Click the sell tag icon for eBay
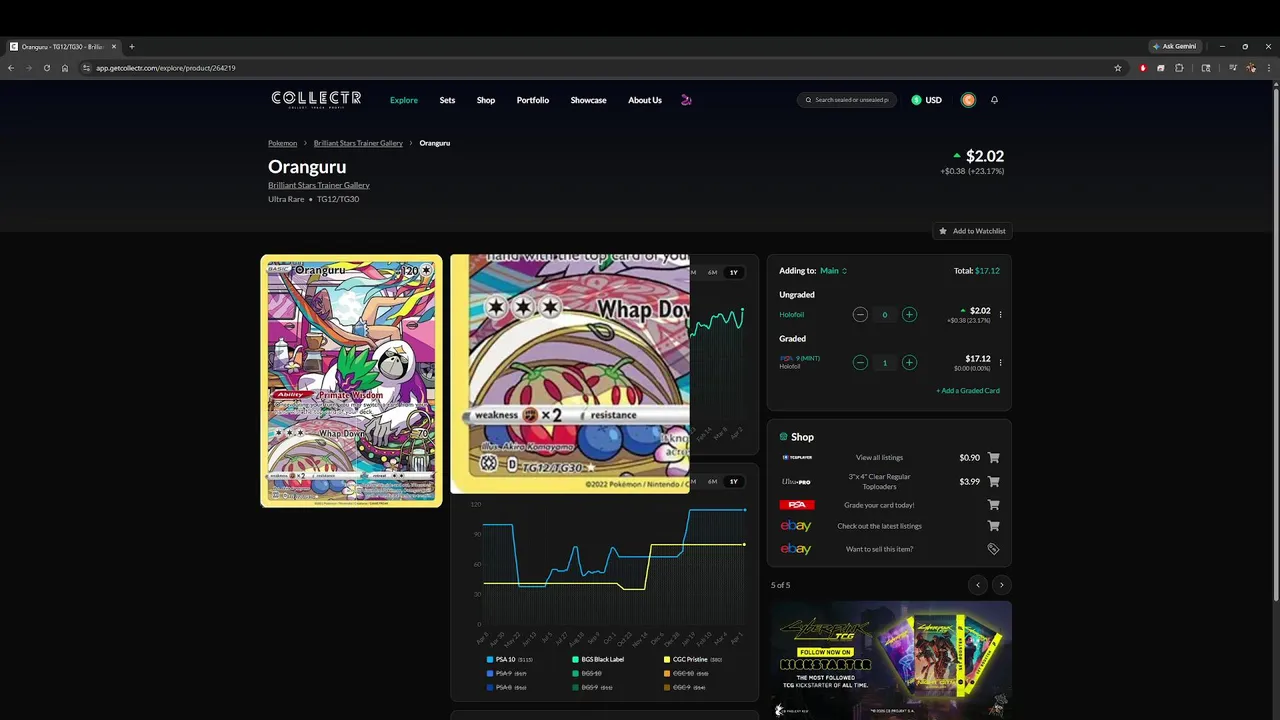This screenshot has height=720, width=1280. tap(993, 549)
